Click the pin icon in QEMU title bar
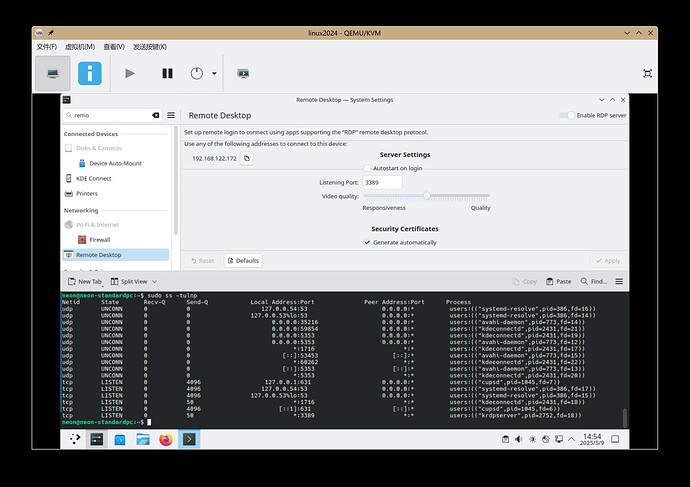The width and height of the screenshot is (690, 487). tap(51, 33)
